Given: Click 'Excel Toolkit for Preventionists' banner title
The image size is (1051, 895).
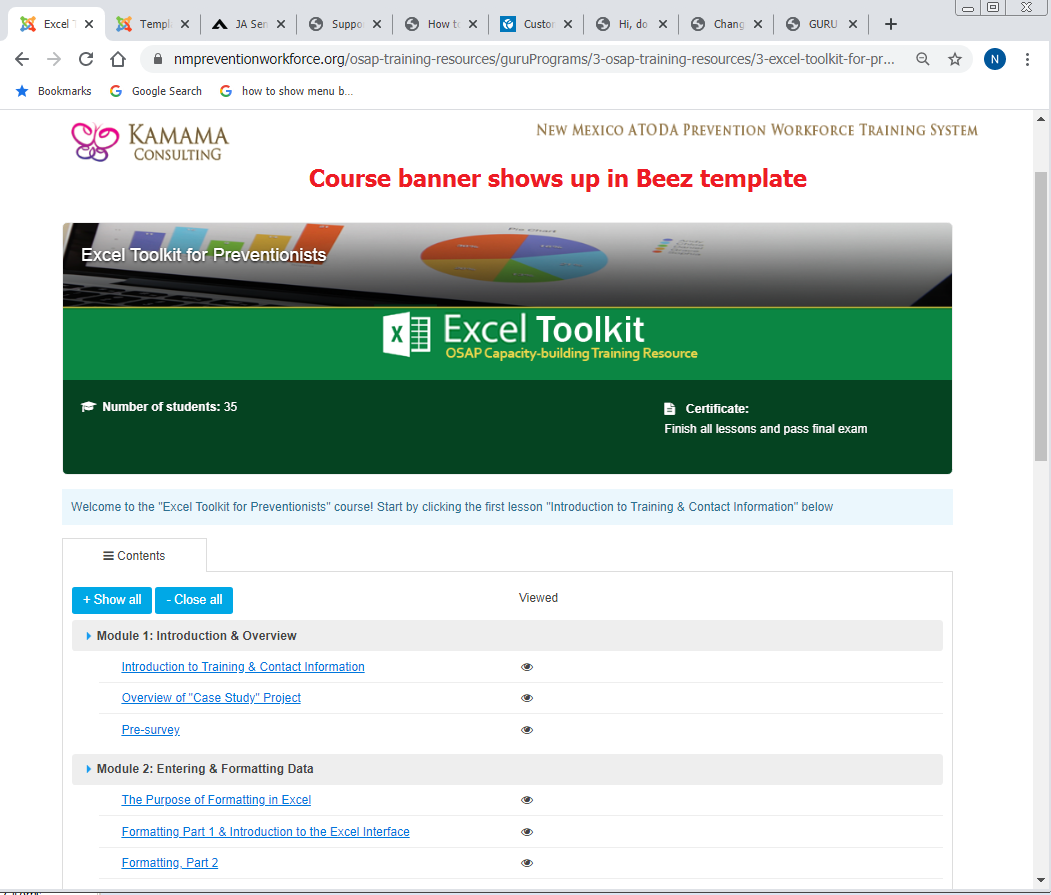Looking at the screenshot, I should (204, 255).
